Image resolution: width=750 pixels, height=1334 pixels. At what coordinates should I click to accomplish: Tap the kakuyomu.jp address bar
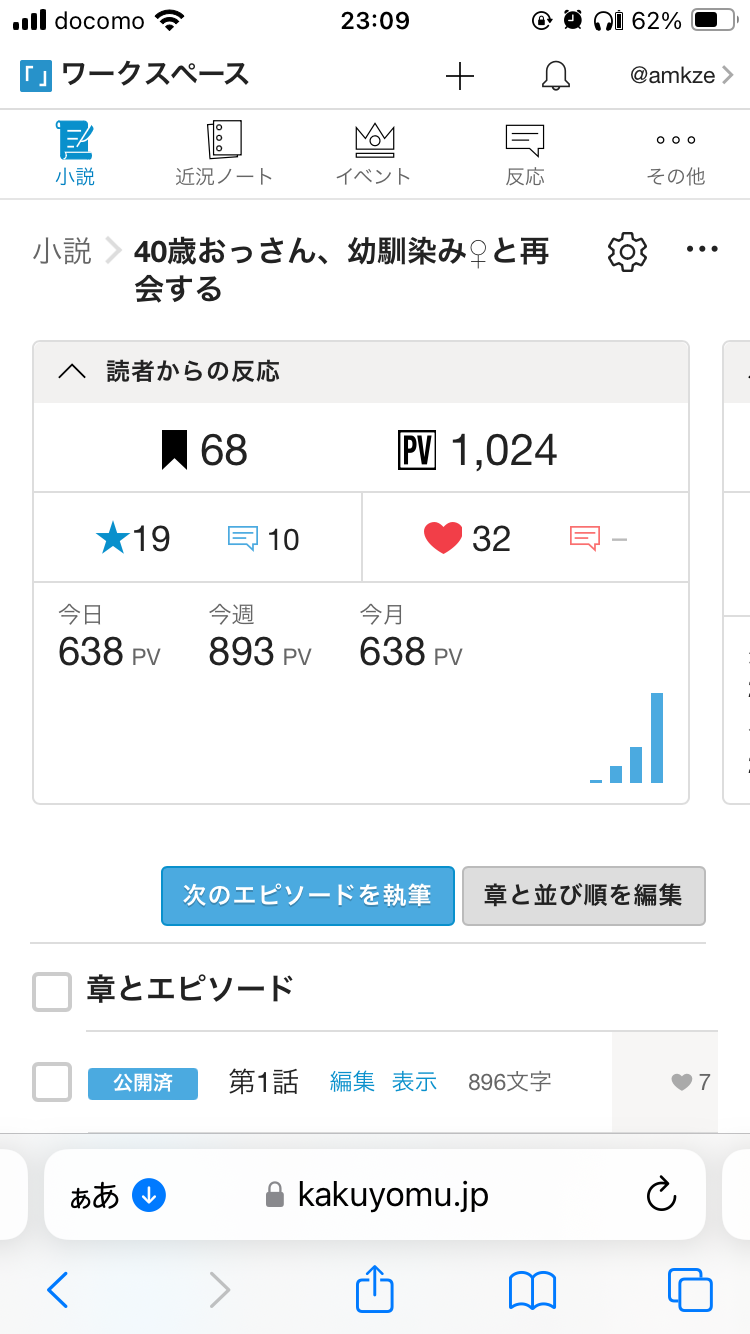392,1194
